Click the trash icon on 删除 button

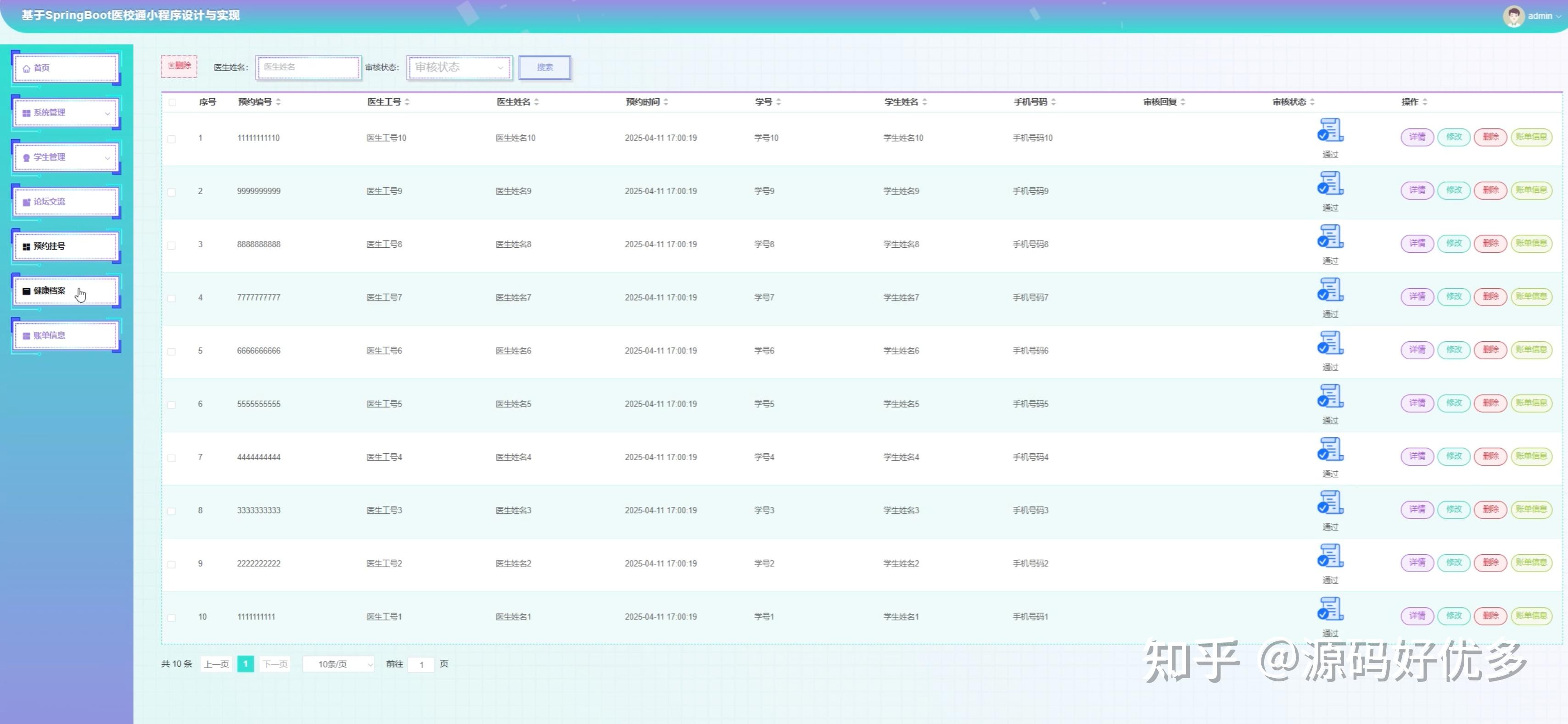click(x=172, y=66)
